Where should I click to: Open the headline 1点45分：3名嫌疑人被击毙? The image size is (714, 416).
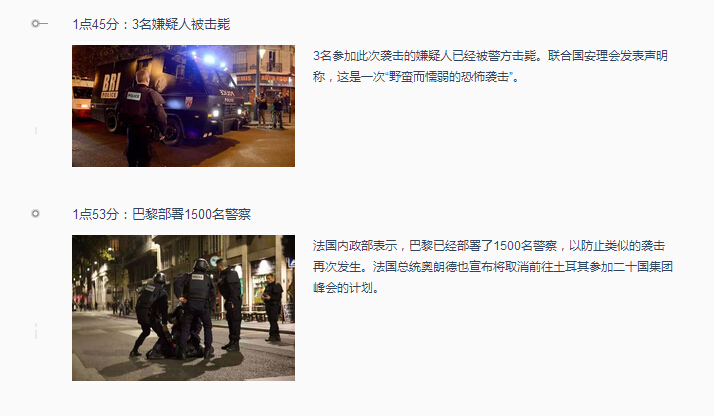tap(151, 24)
